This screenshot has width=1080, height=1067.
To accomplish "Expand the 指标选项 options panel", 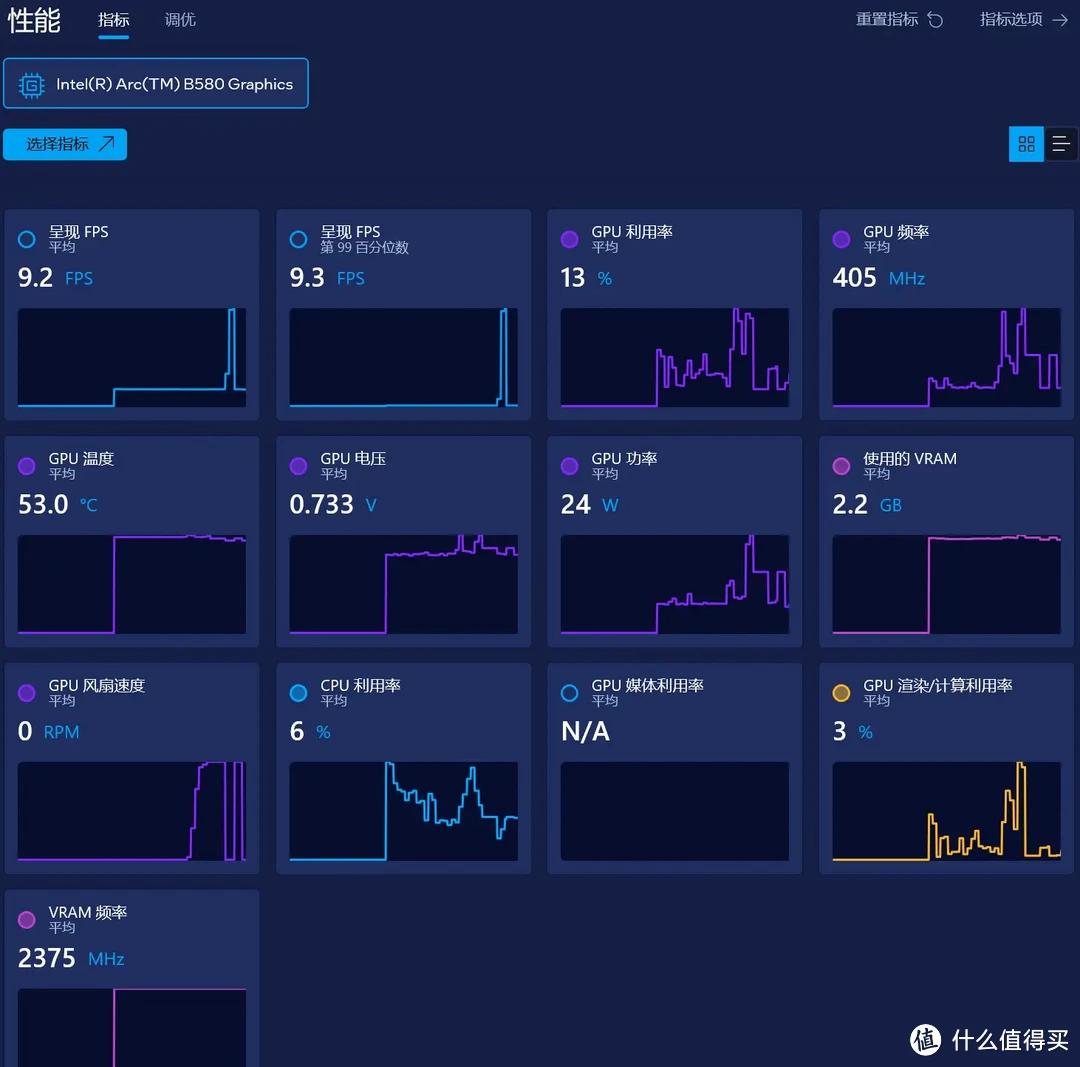I will [x=1011, y=20].
